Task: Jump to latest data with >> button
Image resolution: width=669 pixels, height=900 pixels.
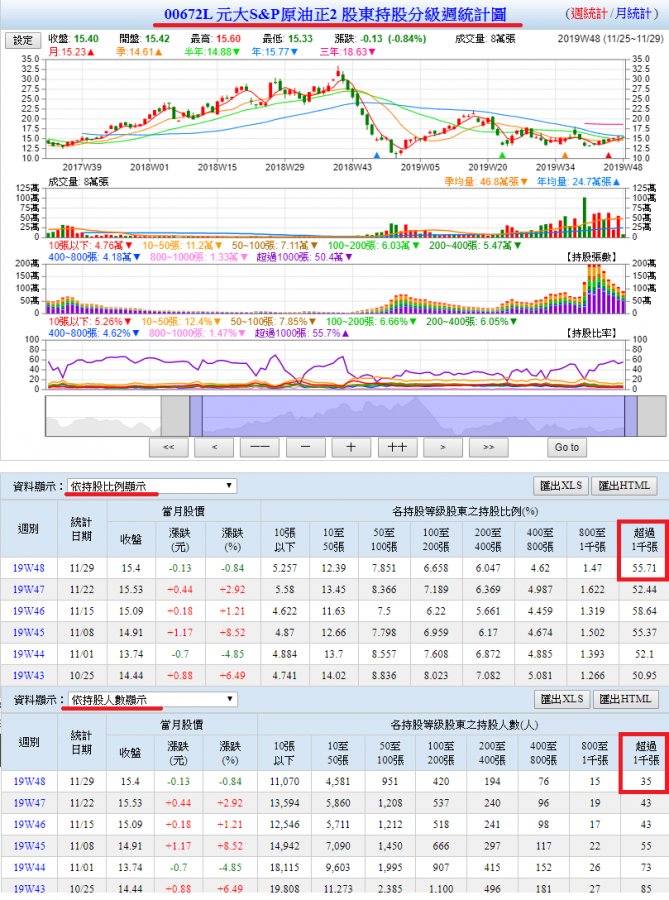Action: 488,447
